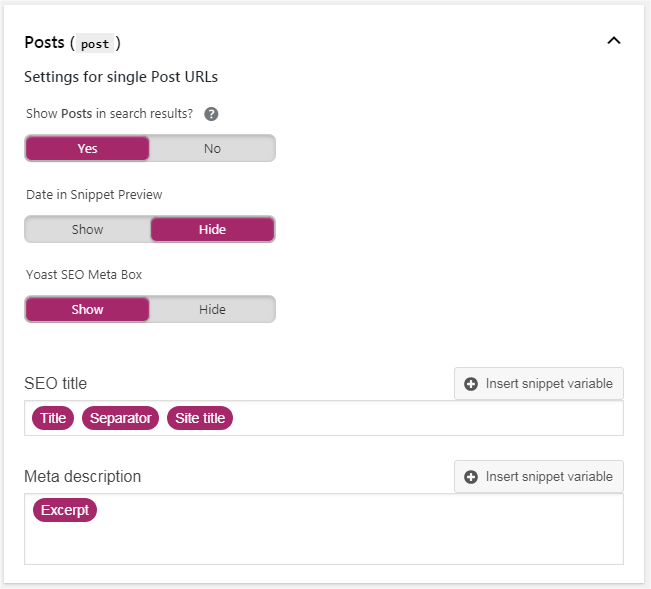Set Date in Snippet Preview to Hide
Screen dimensions: 651x589
[x=212, y=229]
